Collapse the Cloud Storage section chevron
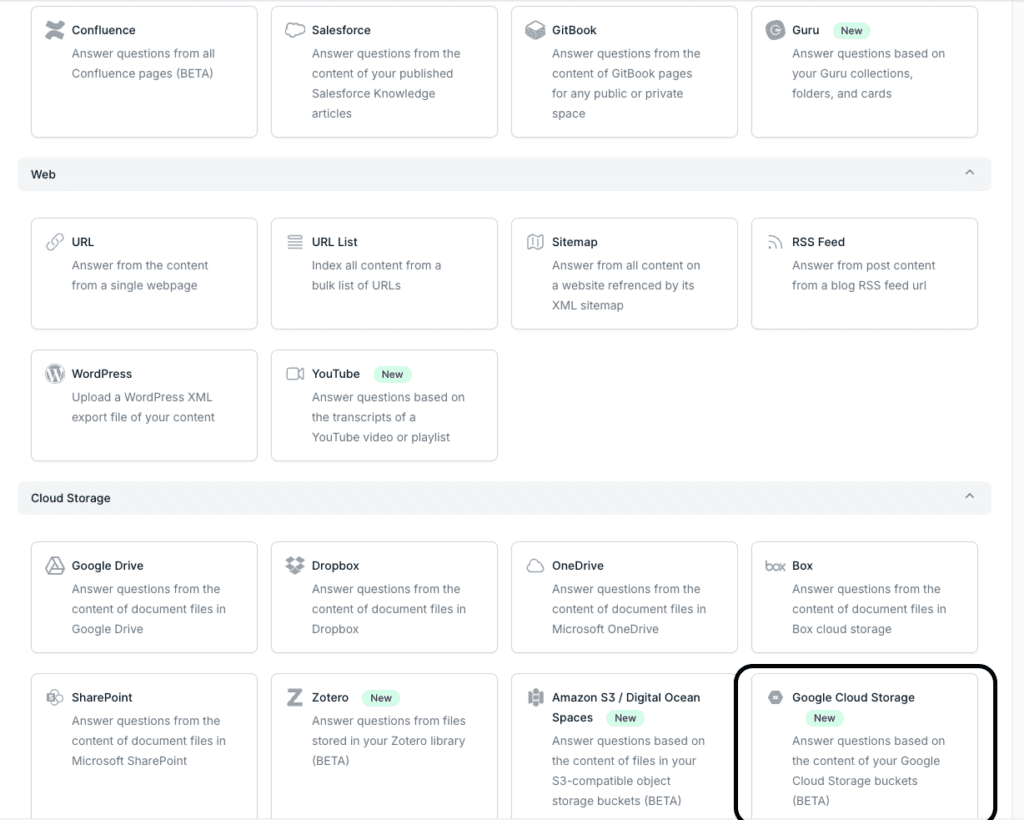This screenshot has height=820, width=1024. point(969,497)
